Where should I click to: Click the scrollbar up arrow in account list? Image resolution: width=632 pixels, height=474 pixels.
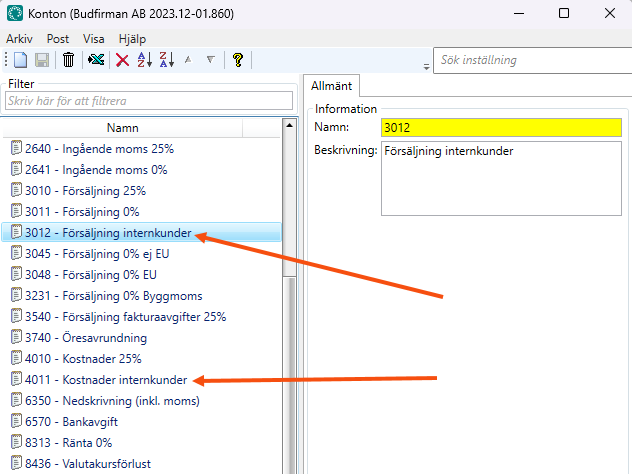[x=289, y=125]
